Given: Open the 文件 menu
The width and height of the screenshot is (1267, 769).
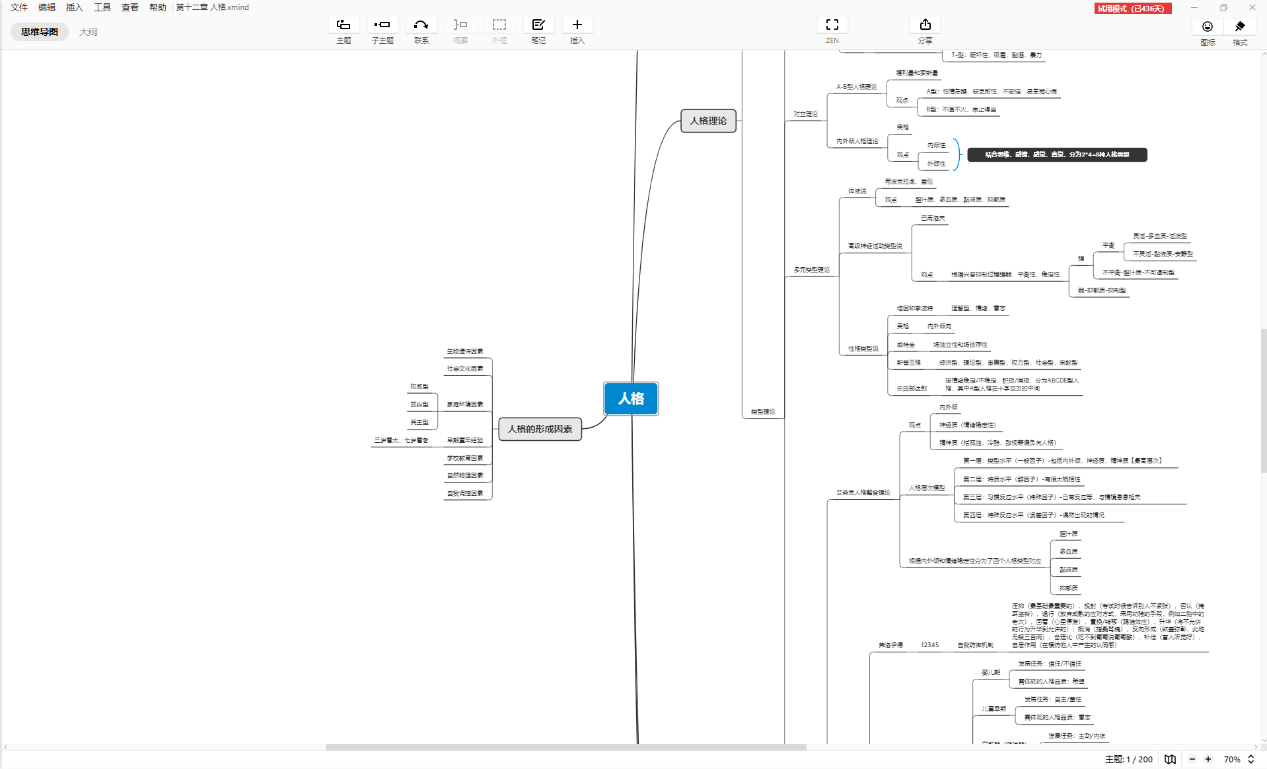Looking at the screenshot, I should [19, 7].
